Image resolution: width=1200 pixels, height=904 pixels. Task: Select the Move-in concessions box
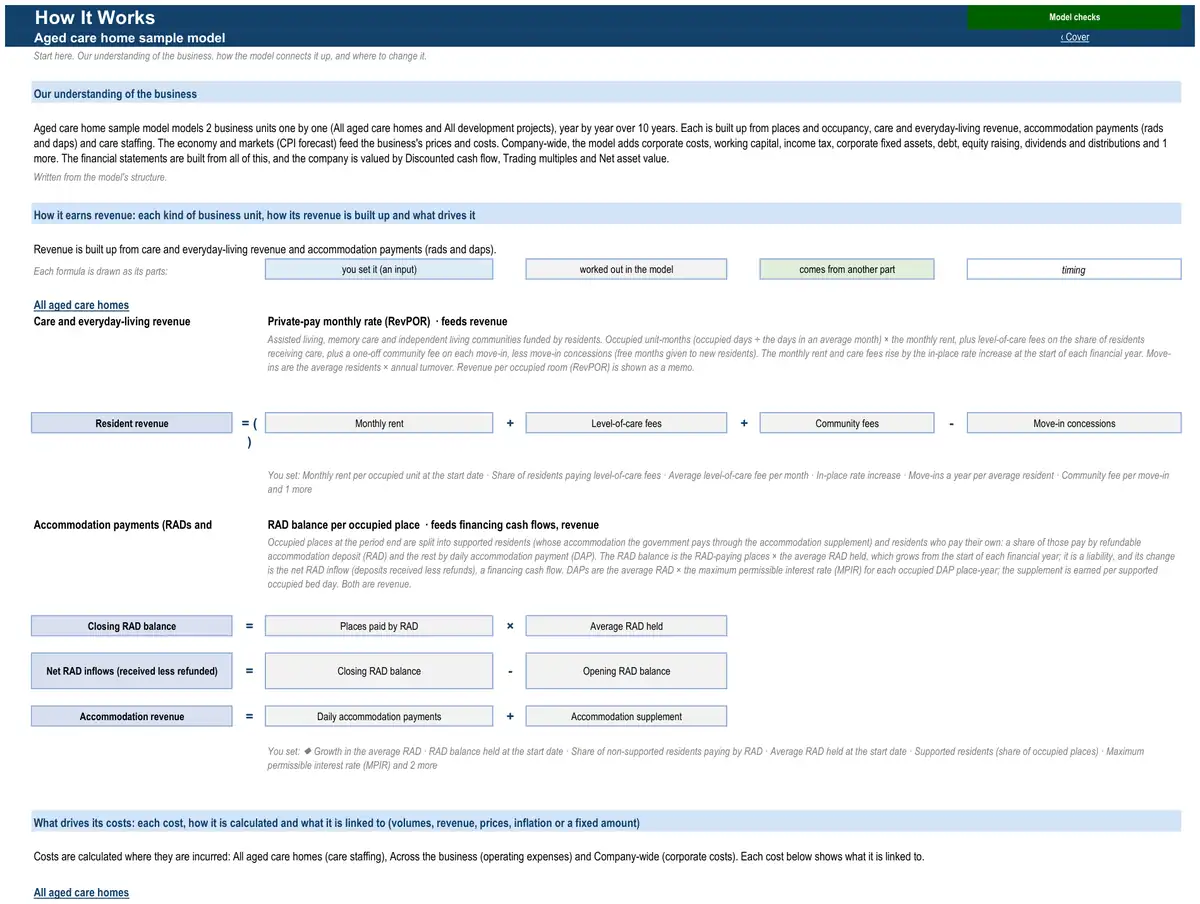[x=1074, y=424]
